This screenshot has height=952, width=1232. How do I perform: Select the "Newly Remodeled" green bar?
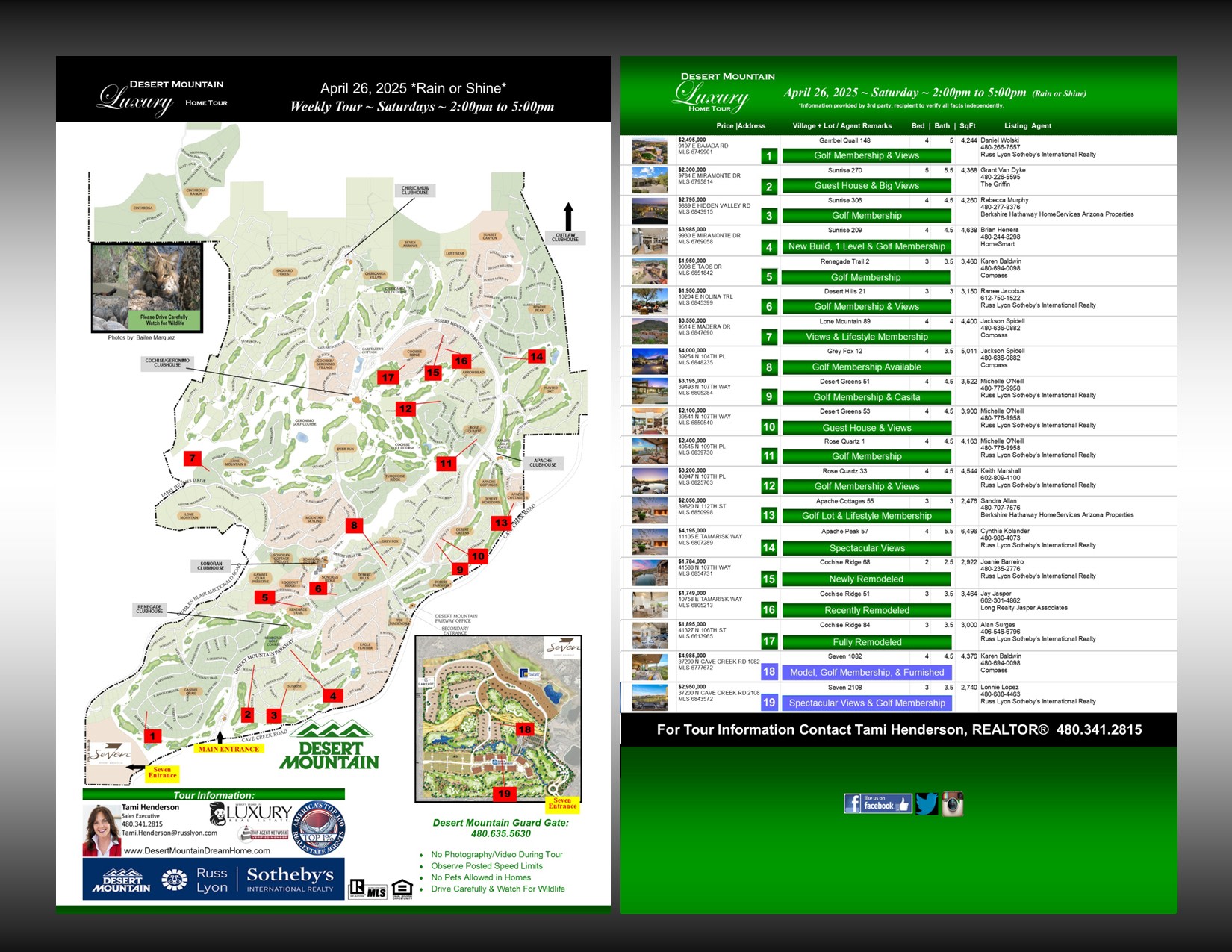click(x=866, y=579)
